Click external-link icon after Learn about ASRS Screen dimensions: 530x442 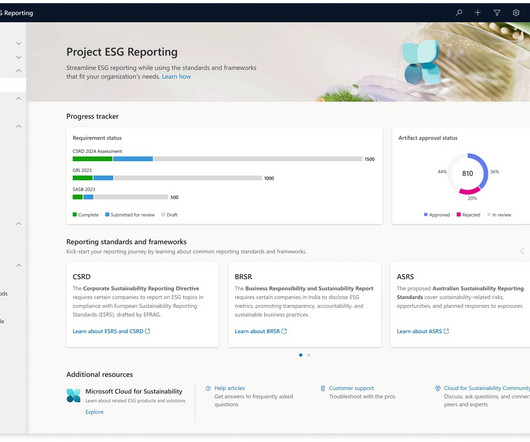coord(446,331)
